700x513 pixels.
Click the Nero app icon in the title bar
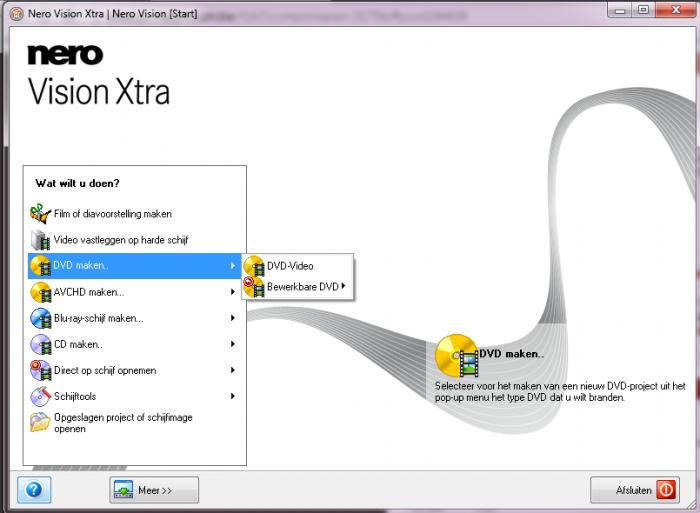pos(17,14)
